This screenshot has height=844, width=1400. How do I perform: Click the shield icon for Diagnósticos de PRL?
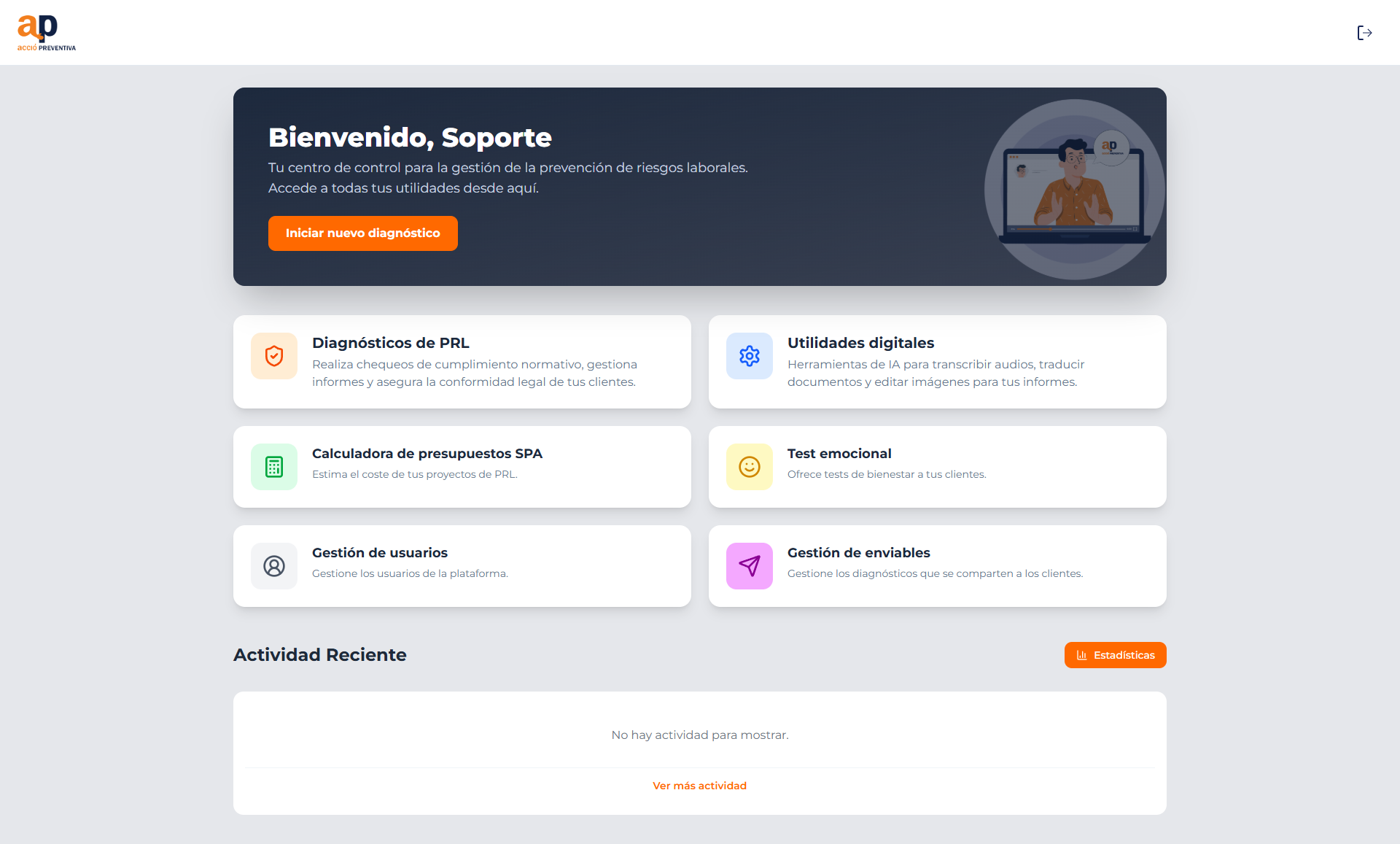pos(274,356)
